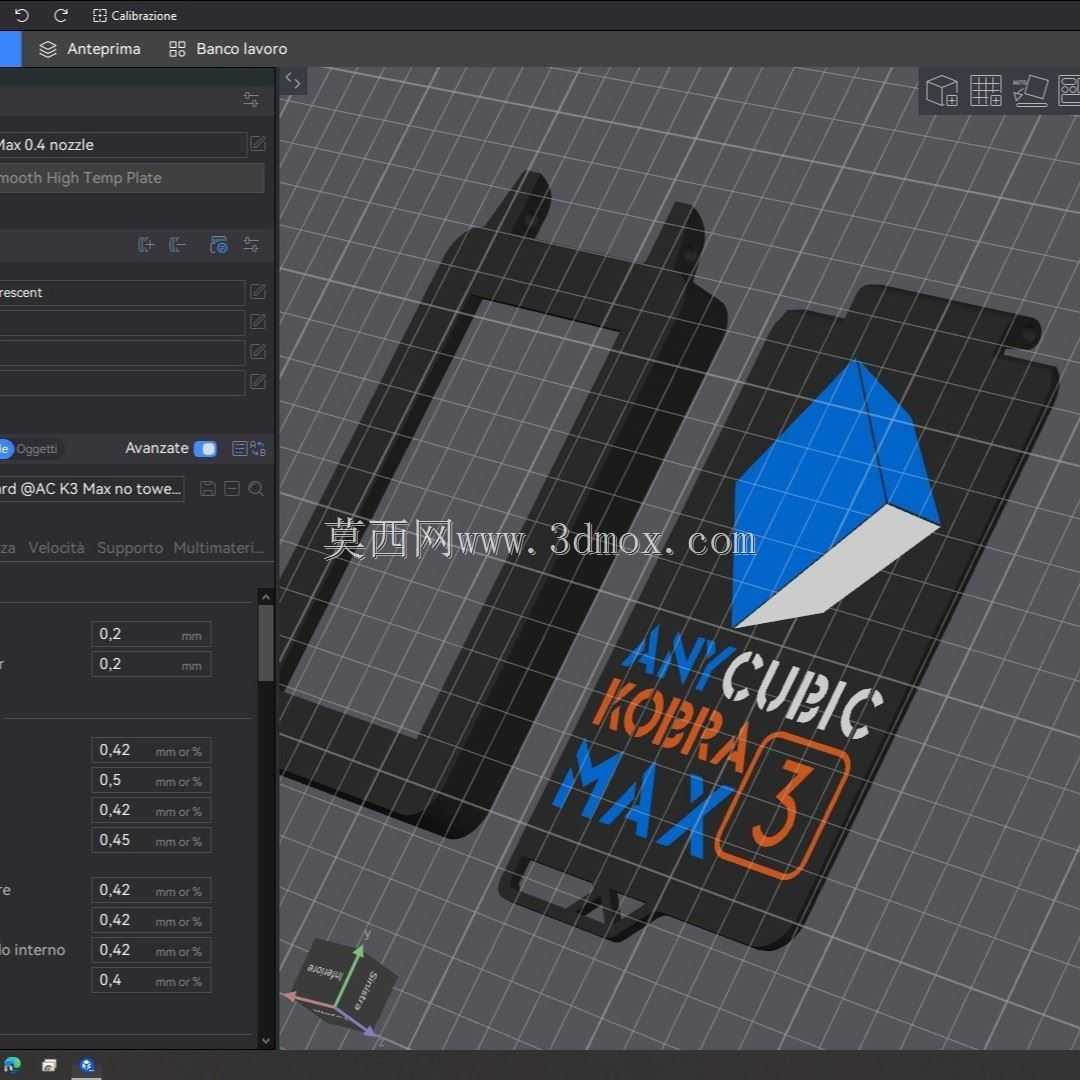Click the icon between save and search

[x=232, y=489]
